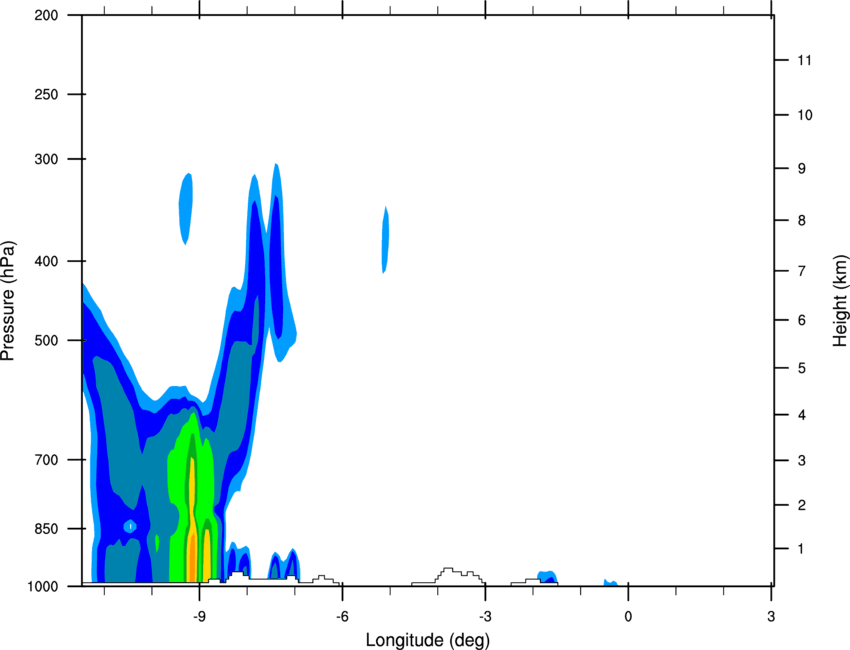Click the -9 longitude tick label

[x=199, y=616]
